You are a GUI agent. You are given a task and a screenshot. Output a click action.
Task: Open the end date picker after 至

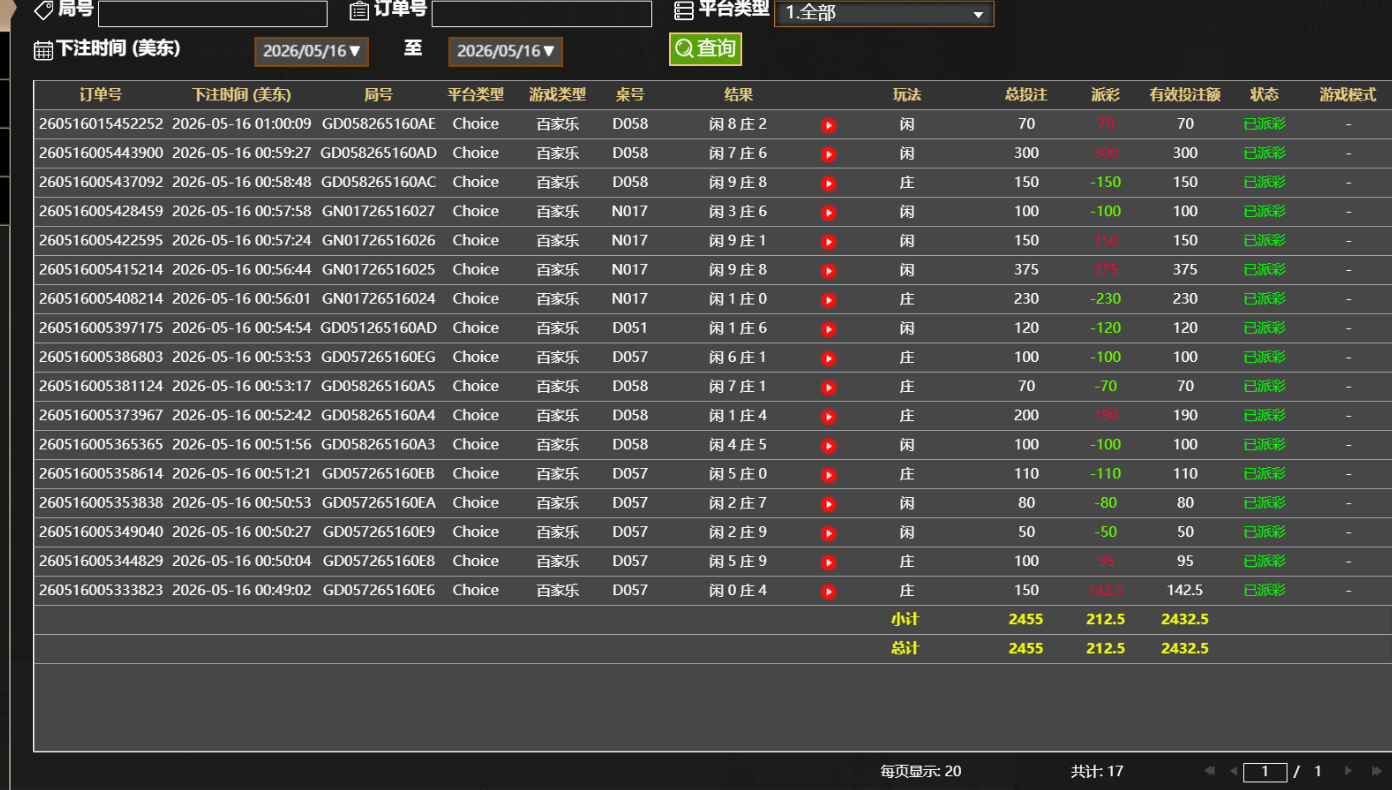point(505,51)
